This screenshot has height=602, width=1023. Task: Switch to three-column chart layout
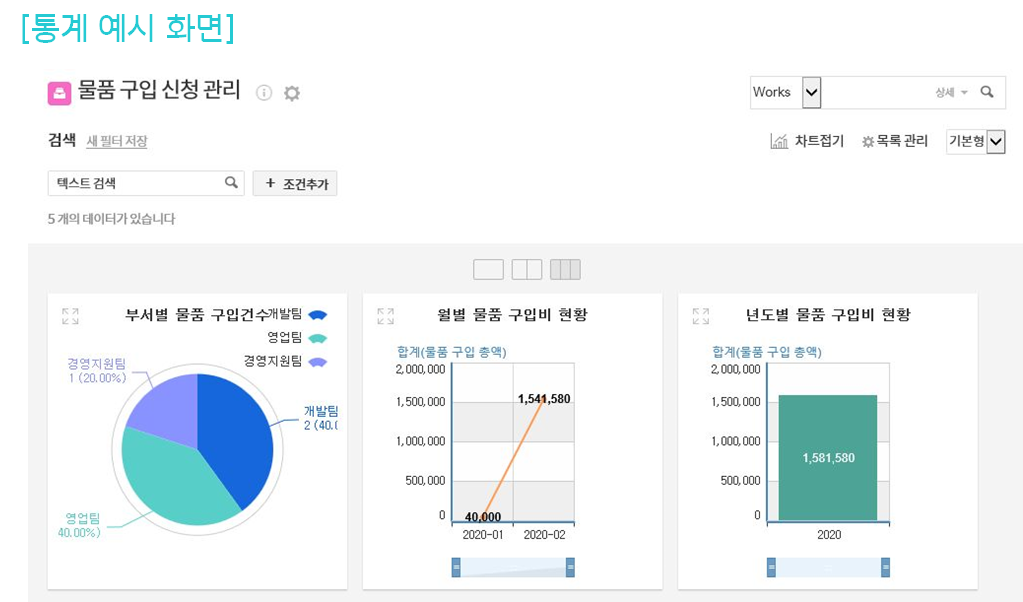pos(565,269)
